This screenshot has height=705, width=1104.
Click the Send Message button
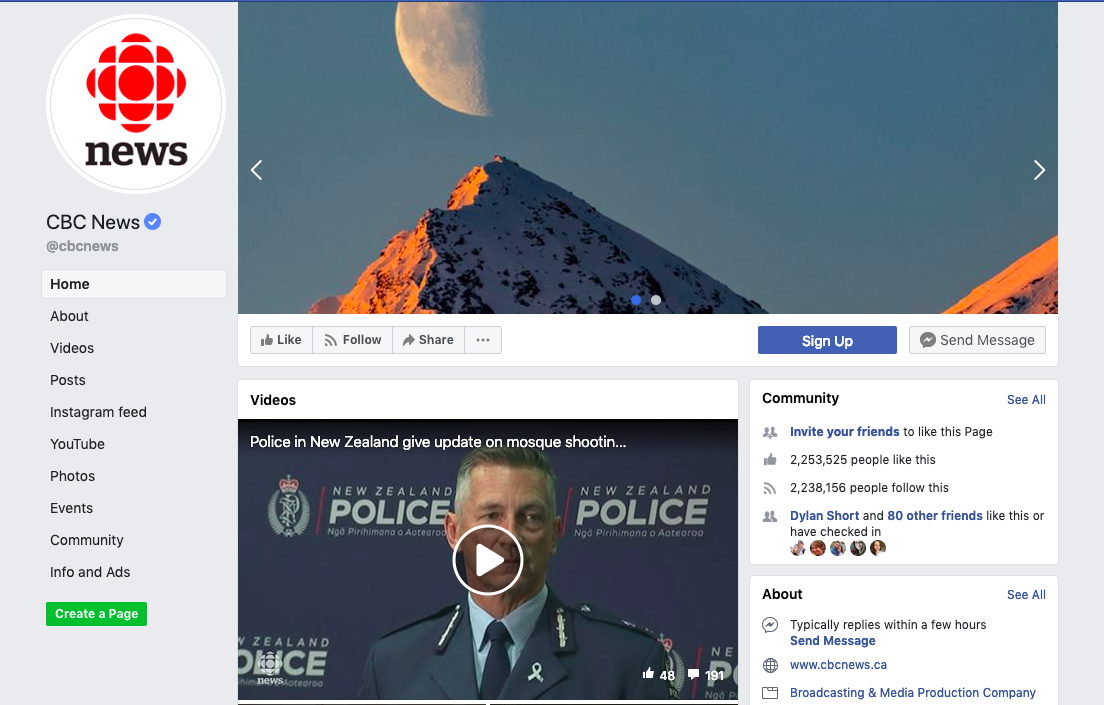(977, 340)
